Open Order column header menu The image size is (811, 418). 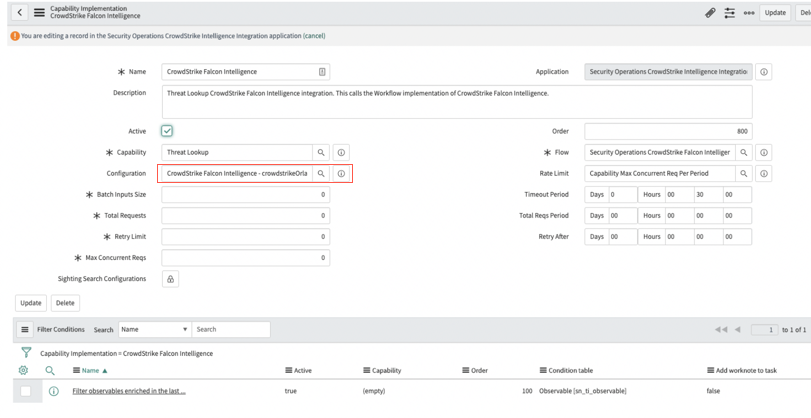[465, 370]
